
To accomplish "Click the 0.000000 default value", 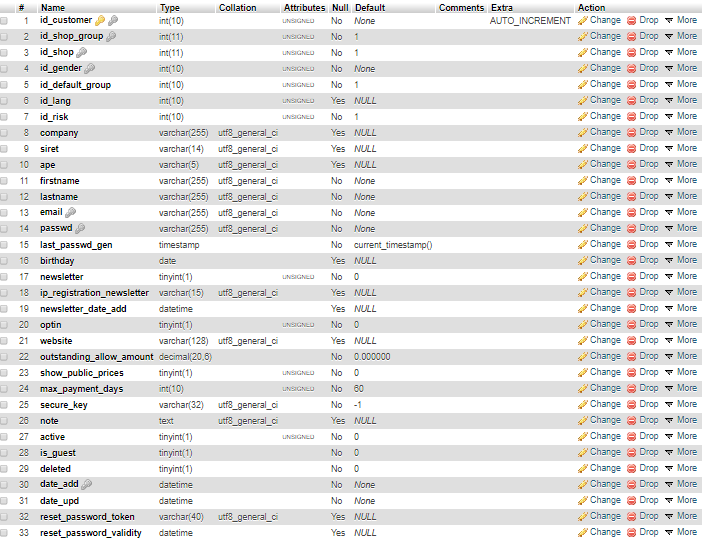I will (372, 357).
